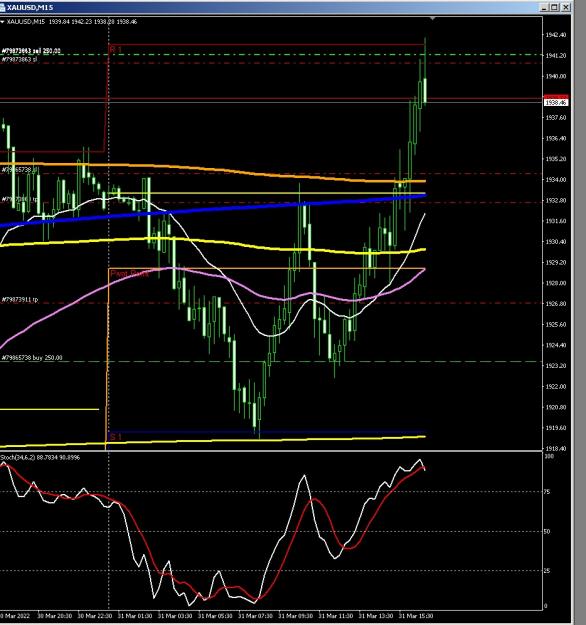This screenshot has width=586, height=625.
Task: Click time axis label 31 Mar 01:30
Action: point(135,616)
